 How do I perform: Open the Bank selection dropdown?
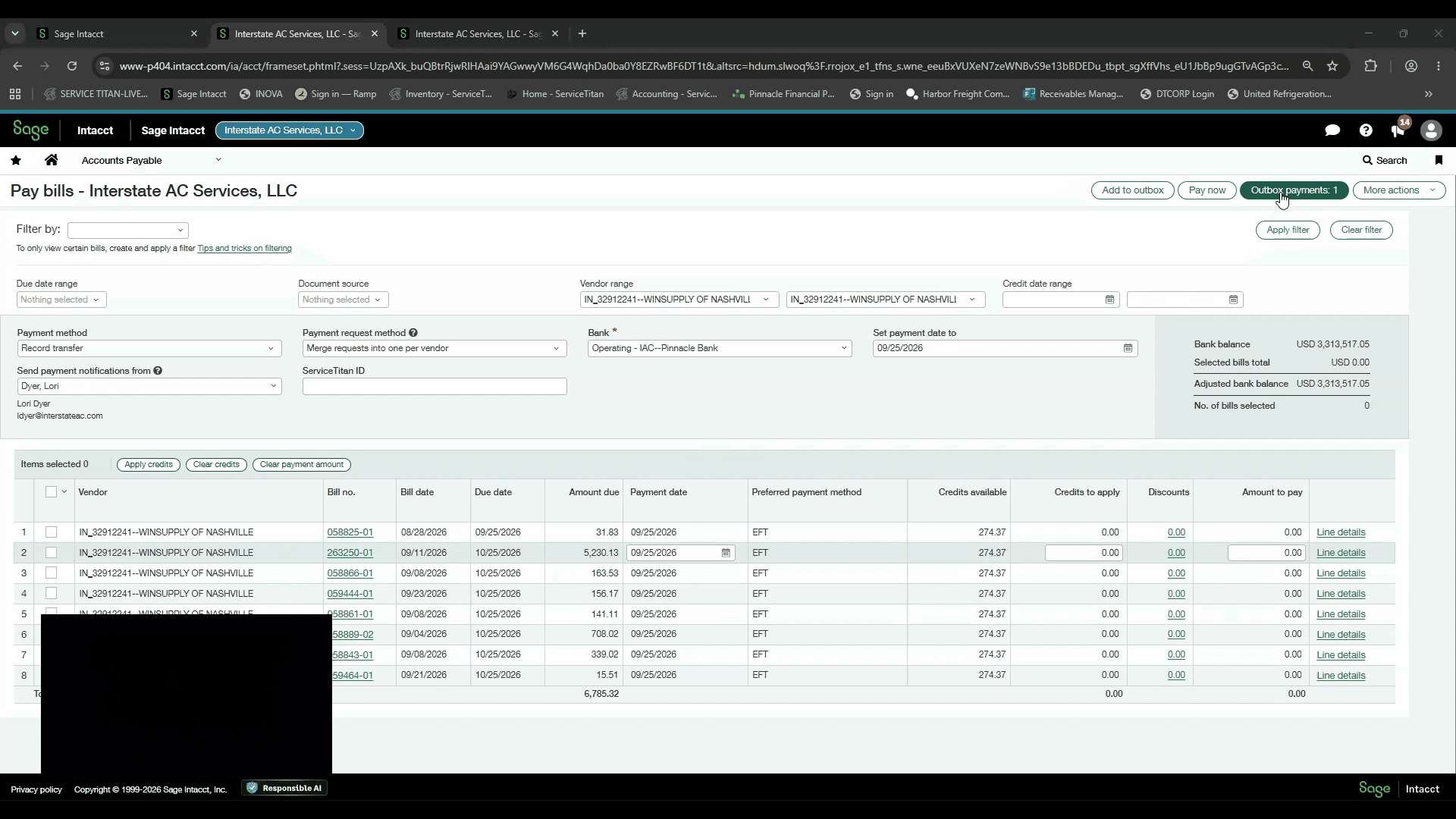720,348
